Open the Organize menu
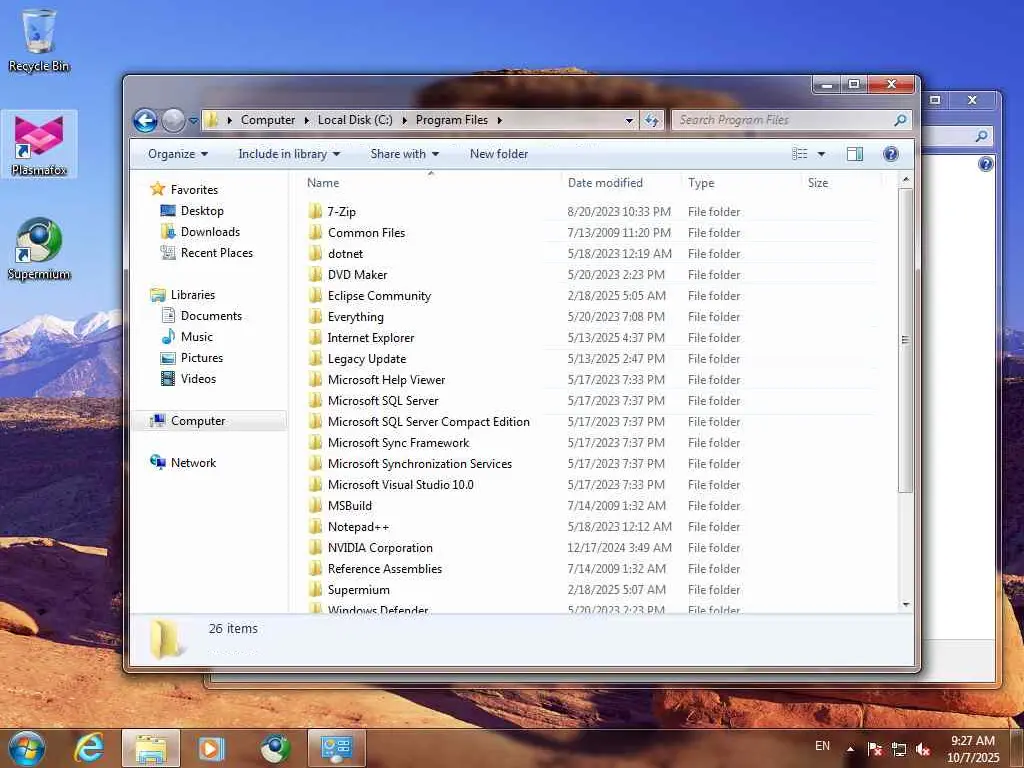 click(x=178, y=154)
